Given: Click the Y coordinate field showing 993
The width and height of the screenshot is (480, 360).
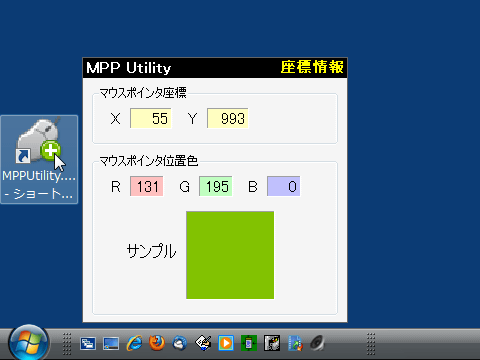Looking at the screenshot, I should (228, 118).
